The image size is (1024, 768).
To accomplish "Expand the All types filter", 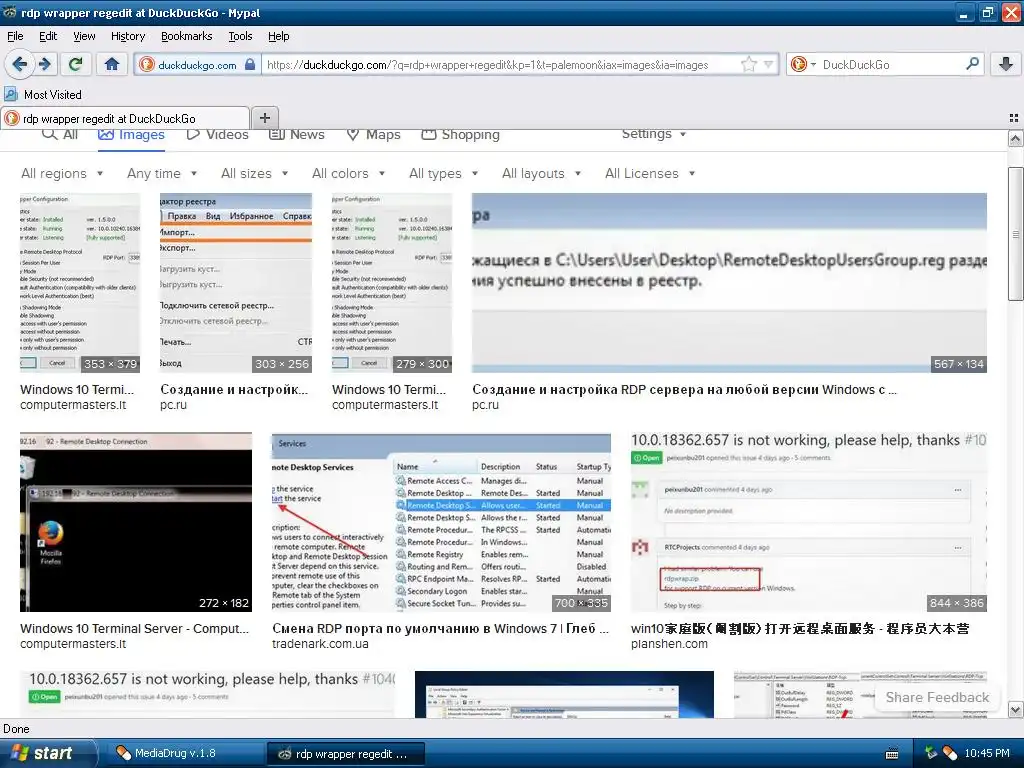I will click(x=443, y=173).
